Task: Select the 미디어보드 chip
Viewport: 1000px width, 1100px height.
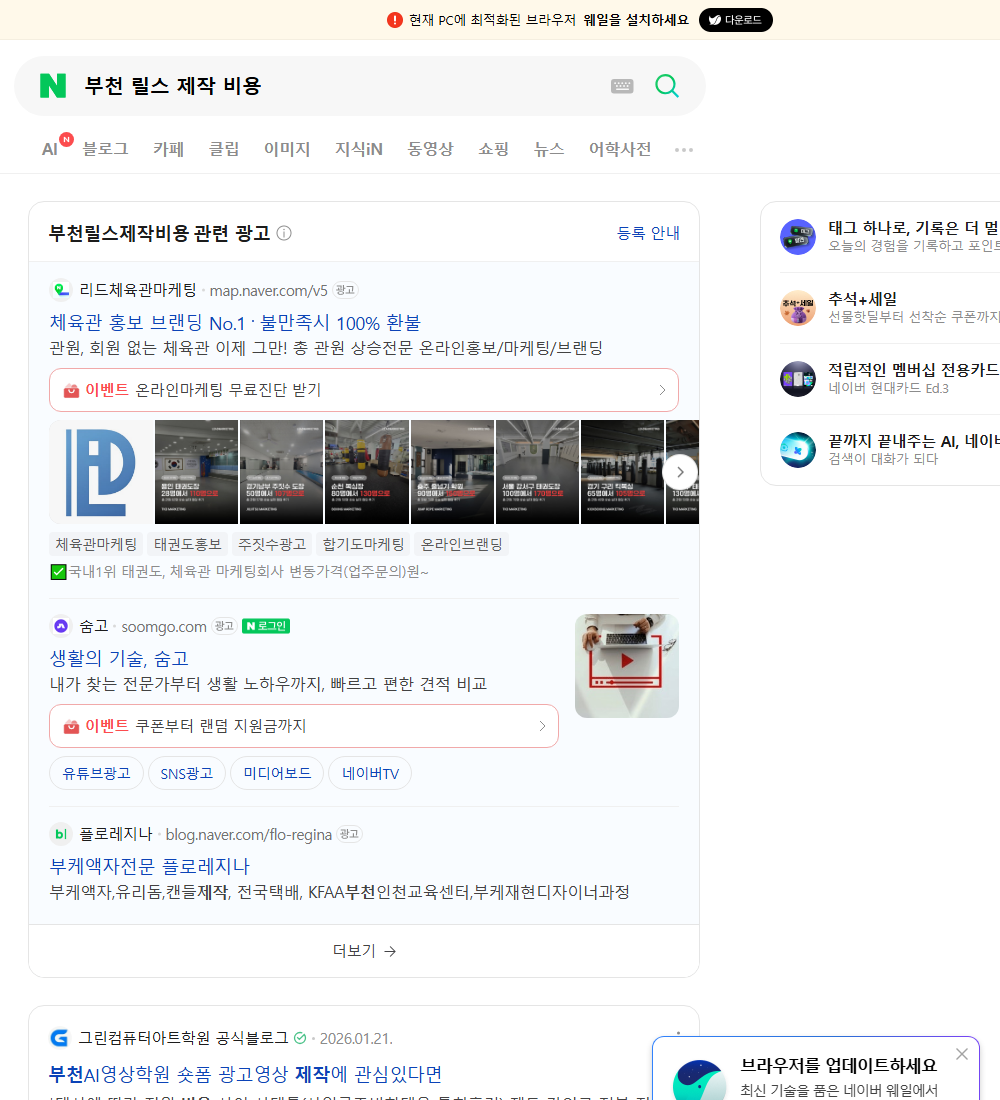Action: (277, 773)
